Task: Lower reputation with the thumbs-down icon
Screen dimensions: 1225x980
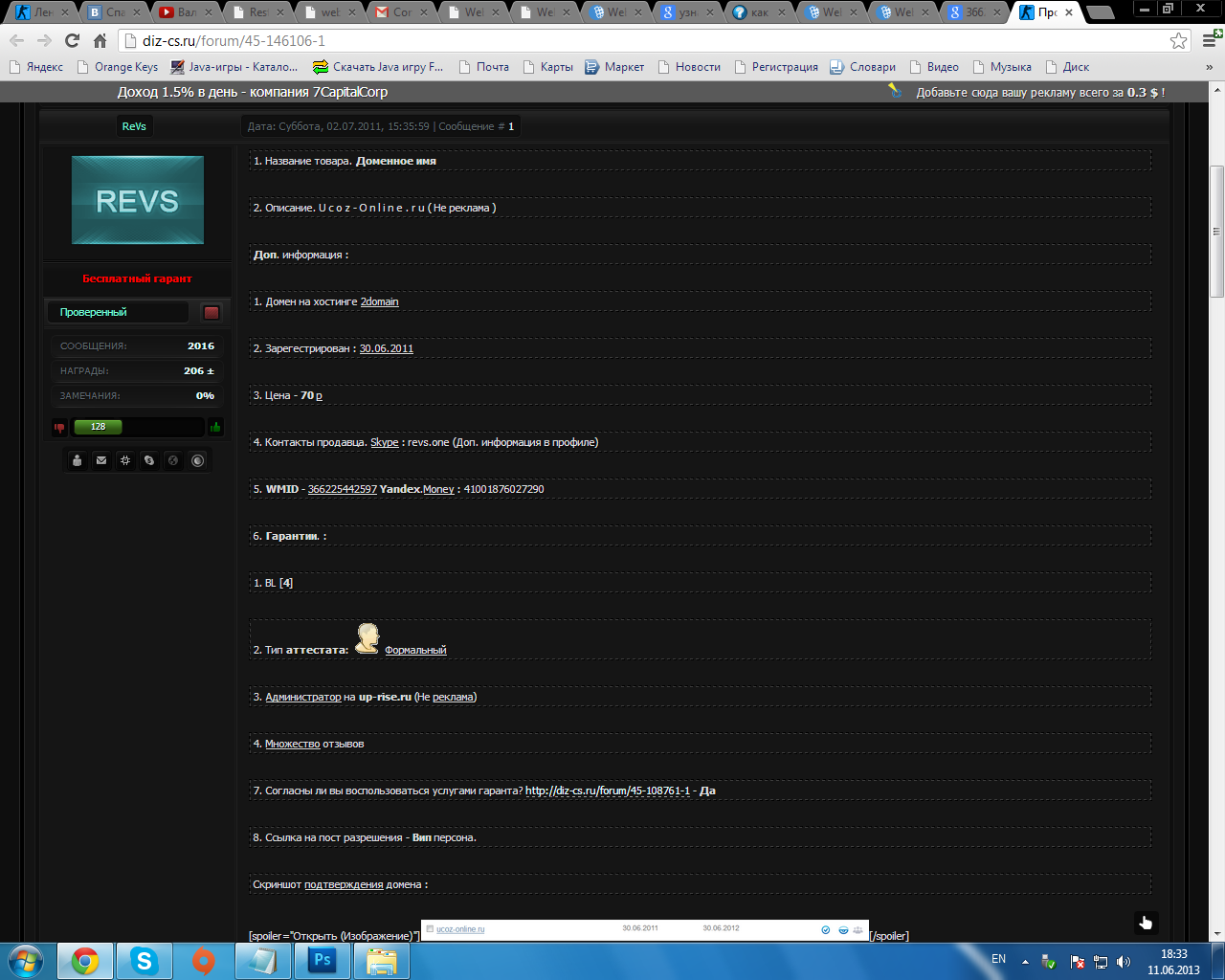Action: (59, 428)
